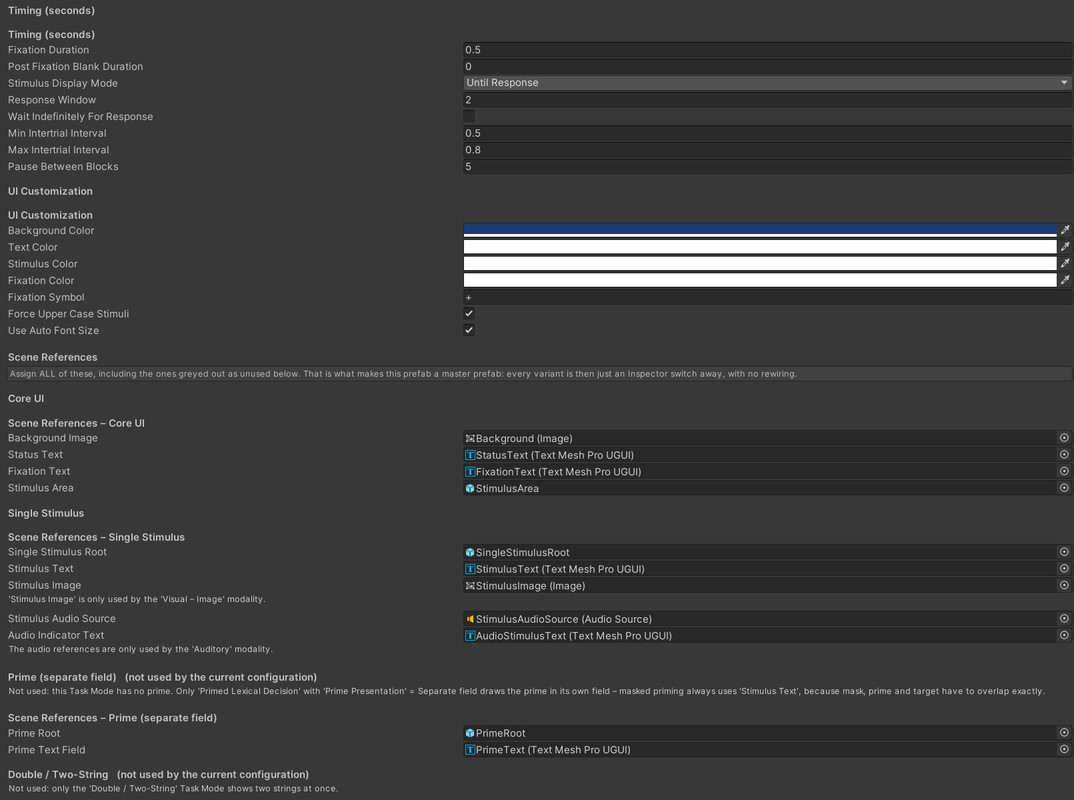The height and width of the screenshot is (800, 1074).
Task: Click the Fixation Duration value field
Action: point(767,50)
